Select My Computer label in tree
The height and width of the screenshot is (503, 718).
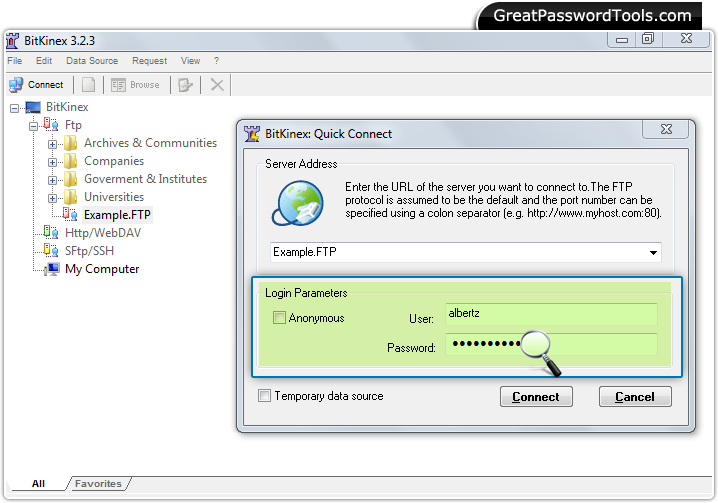(102, 269)
